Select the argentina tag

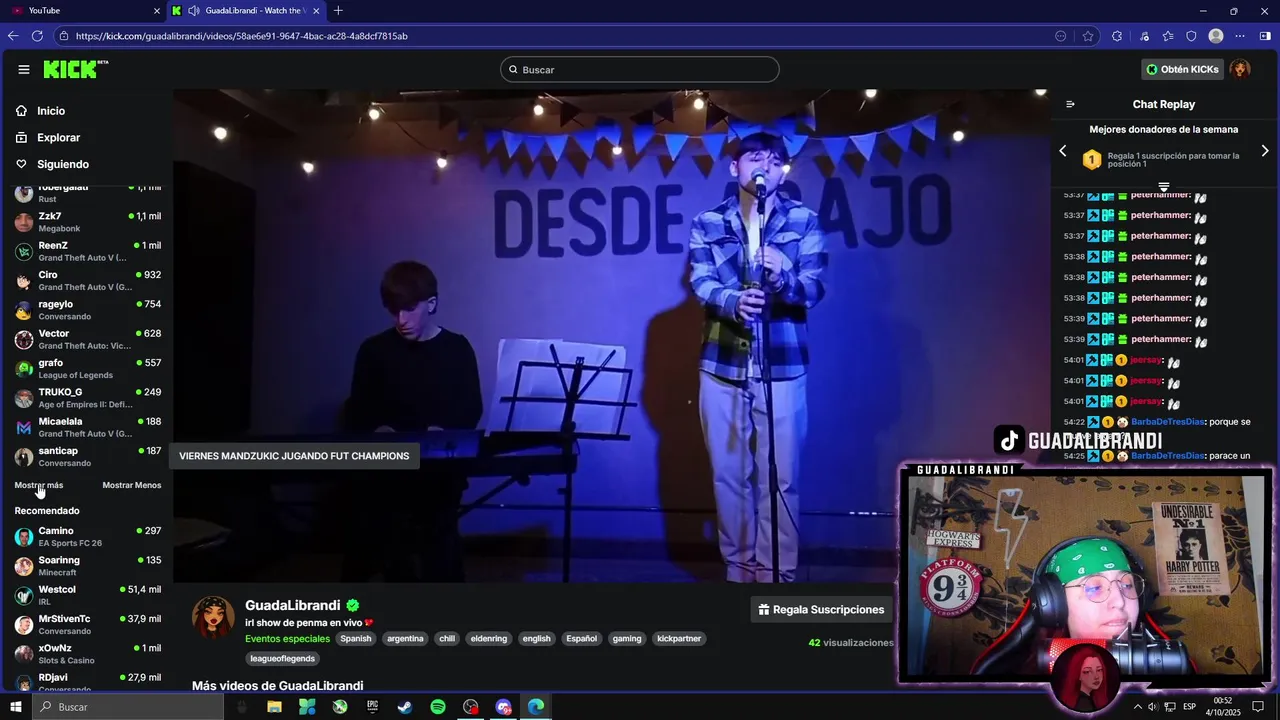coord(405,638)
